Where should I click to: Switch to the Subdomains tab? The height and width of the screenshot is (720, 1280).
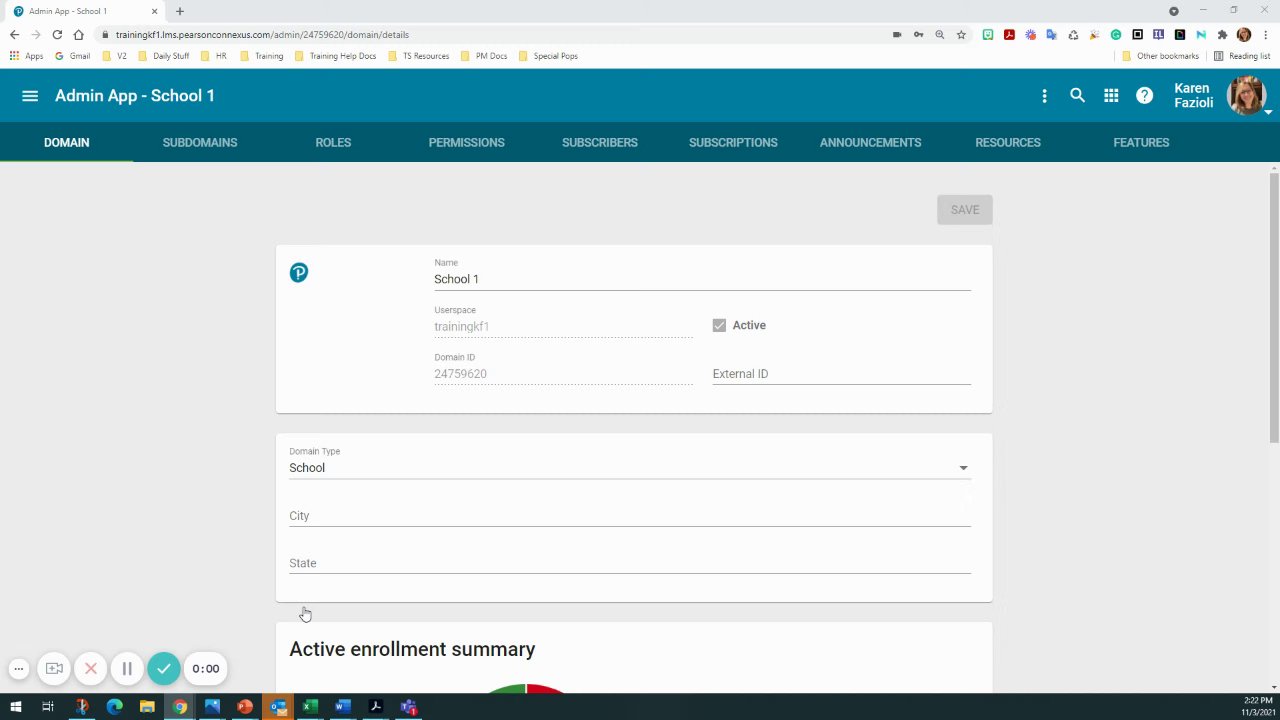click(x=200, y=142)
